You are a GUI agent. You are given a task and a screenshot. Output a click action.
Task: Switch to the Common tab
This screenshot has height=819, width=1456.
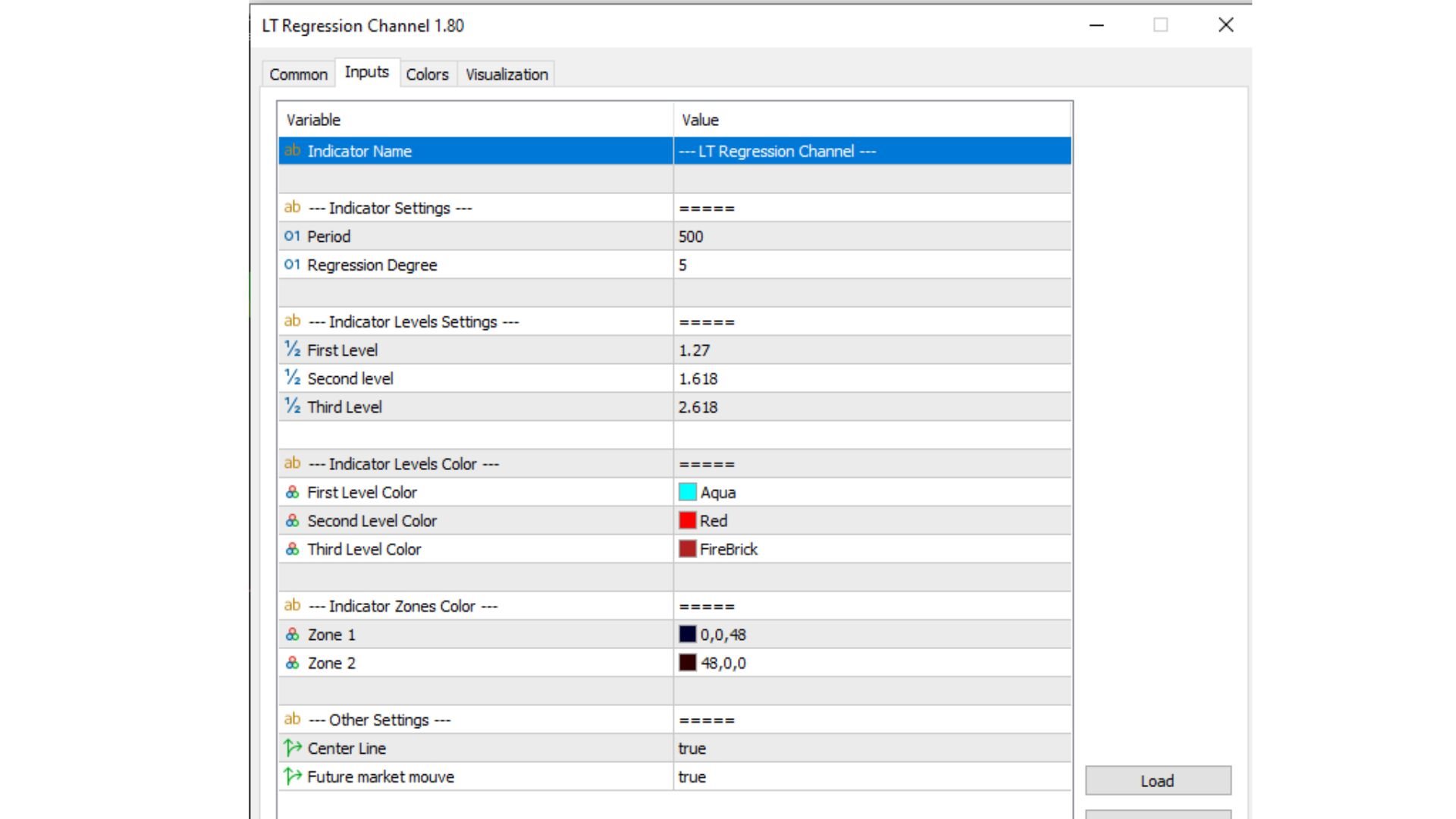click(297, 74)
